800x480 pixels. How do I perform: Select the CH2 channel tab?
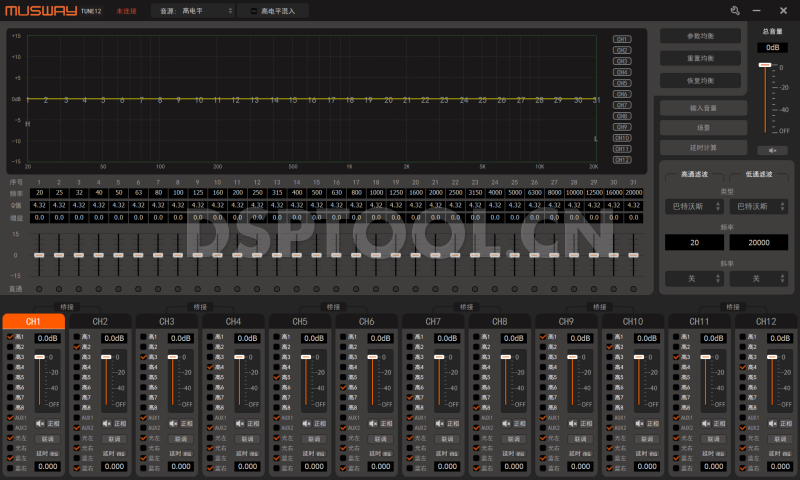click(x=100, y=322)
